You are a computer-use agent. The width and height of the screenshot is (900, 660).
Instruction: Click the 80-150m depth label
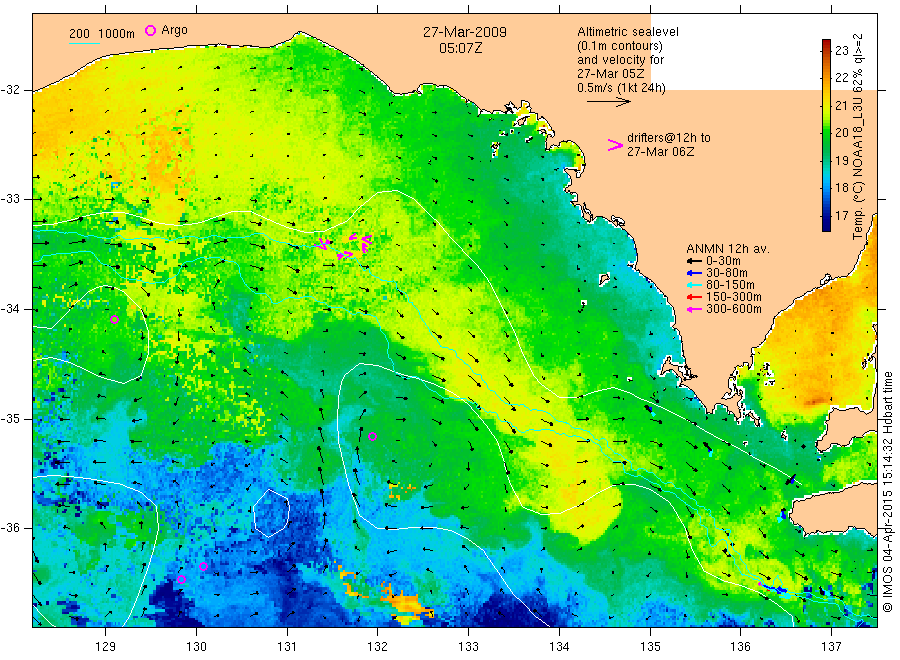coord(730,285)
